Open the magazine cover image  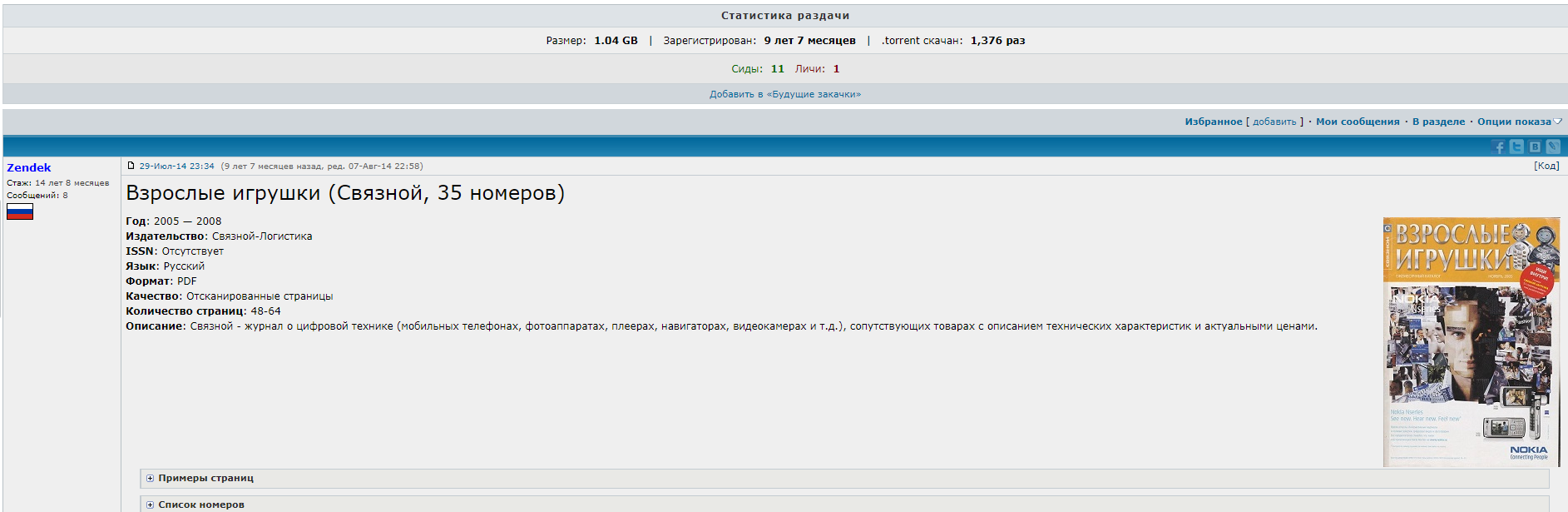(1472, 342)
